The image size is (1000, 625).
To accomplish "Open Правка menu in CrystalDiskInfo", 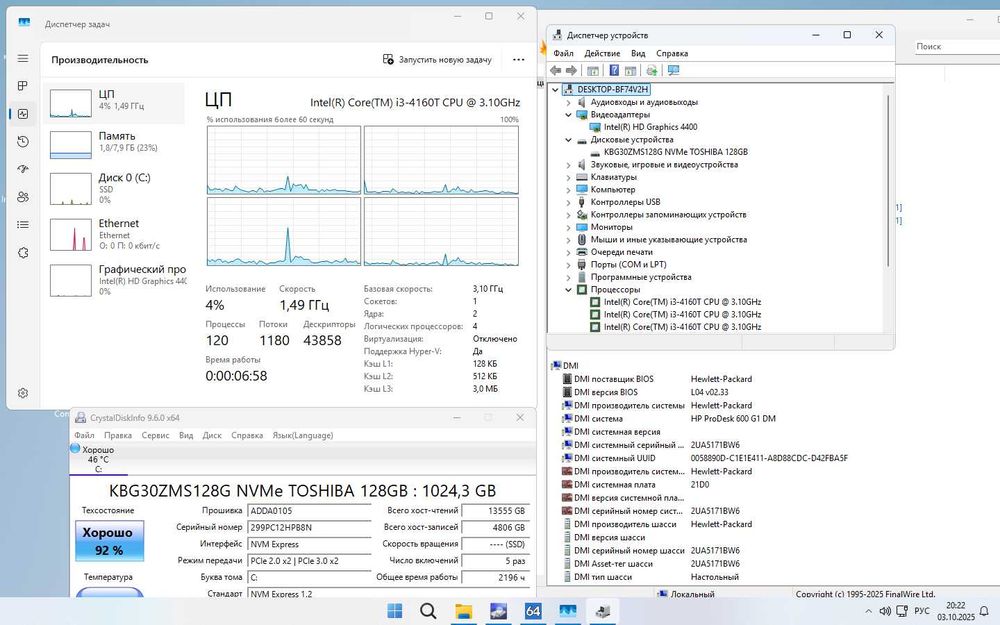I will [x=117, y=435].
